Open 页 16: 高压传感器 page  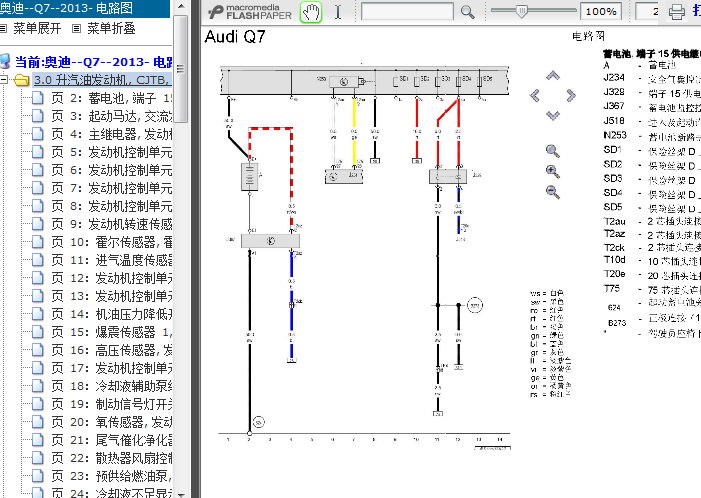112,350
